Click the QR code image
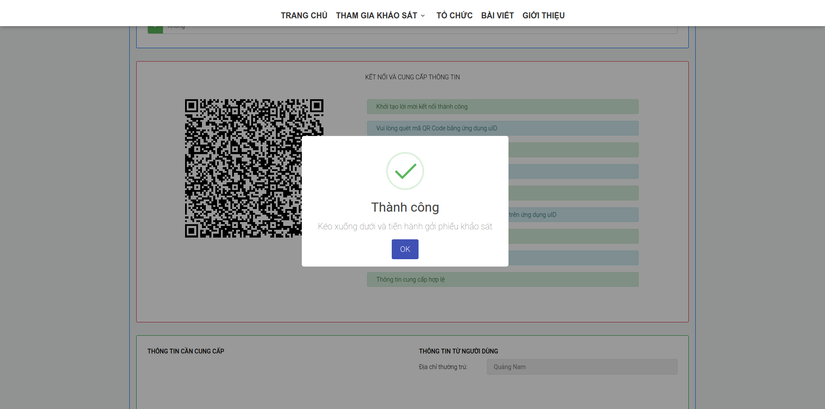Image resolution: width=825 pixels, height=409 pixels. coord(254,168)
